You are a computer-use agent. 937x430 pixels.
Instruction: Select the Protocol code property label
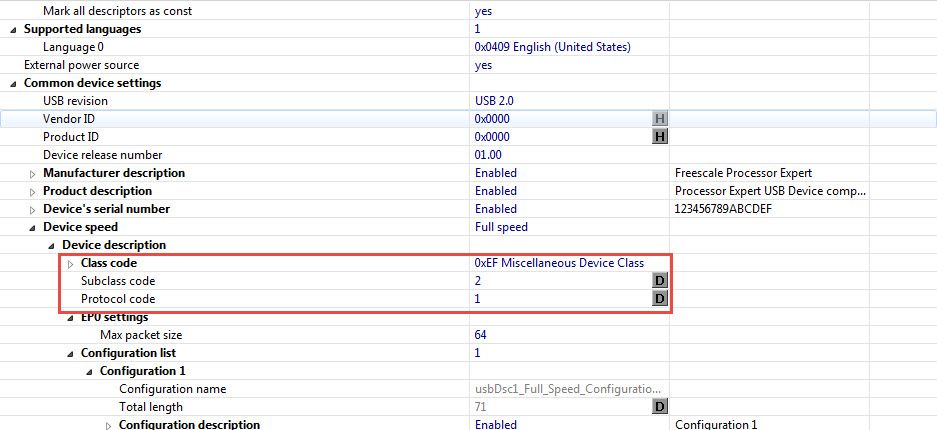118,299
